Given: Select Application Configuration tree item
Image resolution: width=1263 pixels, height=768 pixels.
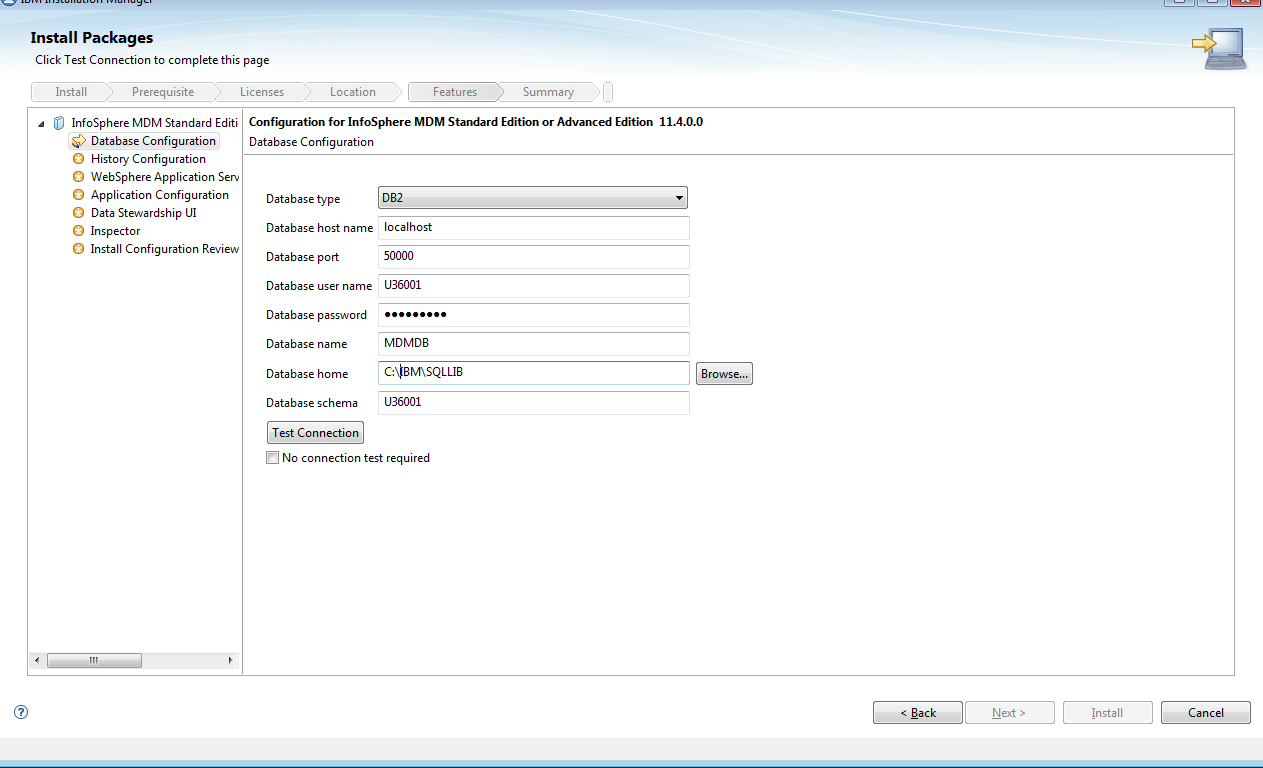Looking at the screenshot, I should point(160,195).
